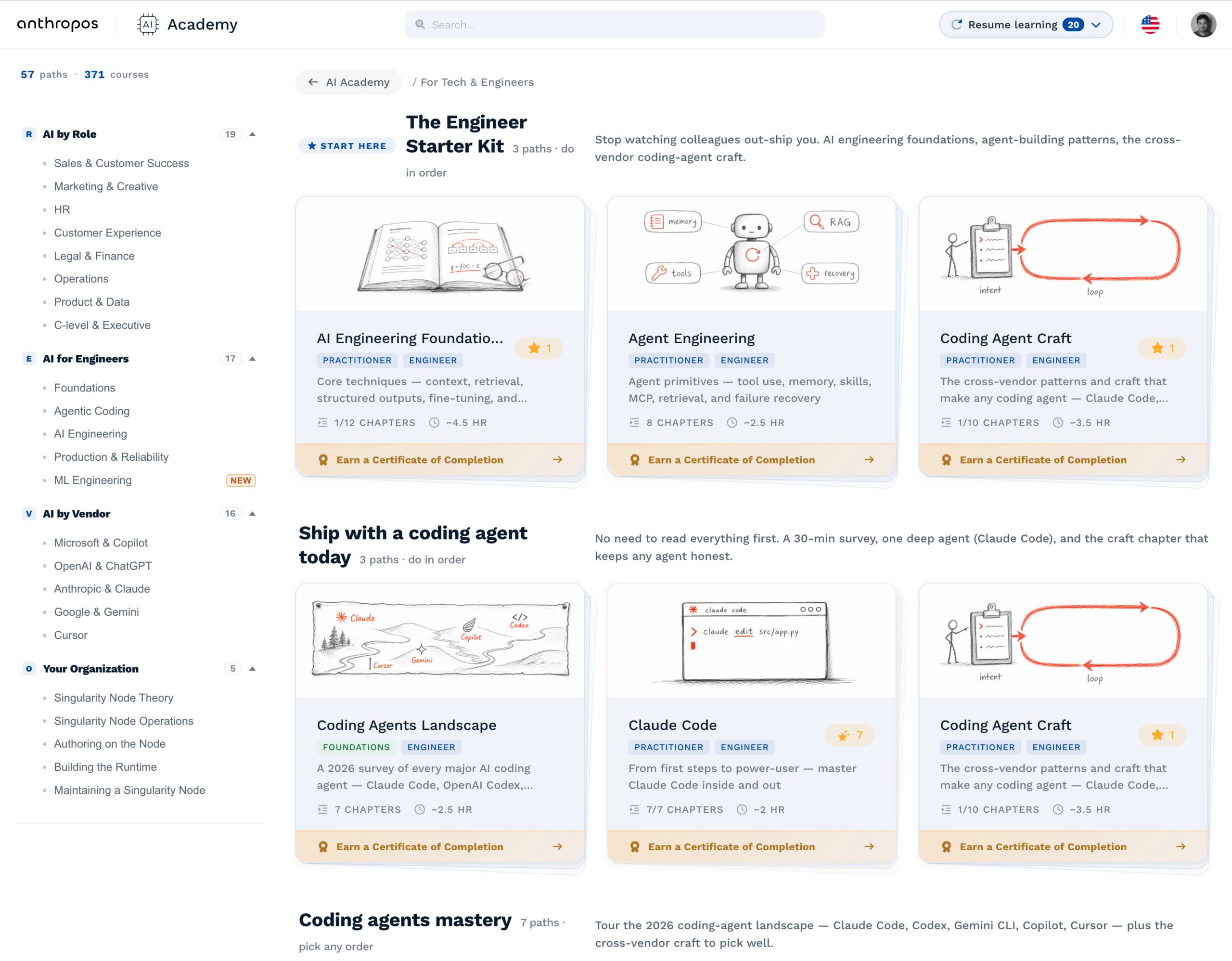Click the NEW badge next to ML Engineering

241,480
